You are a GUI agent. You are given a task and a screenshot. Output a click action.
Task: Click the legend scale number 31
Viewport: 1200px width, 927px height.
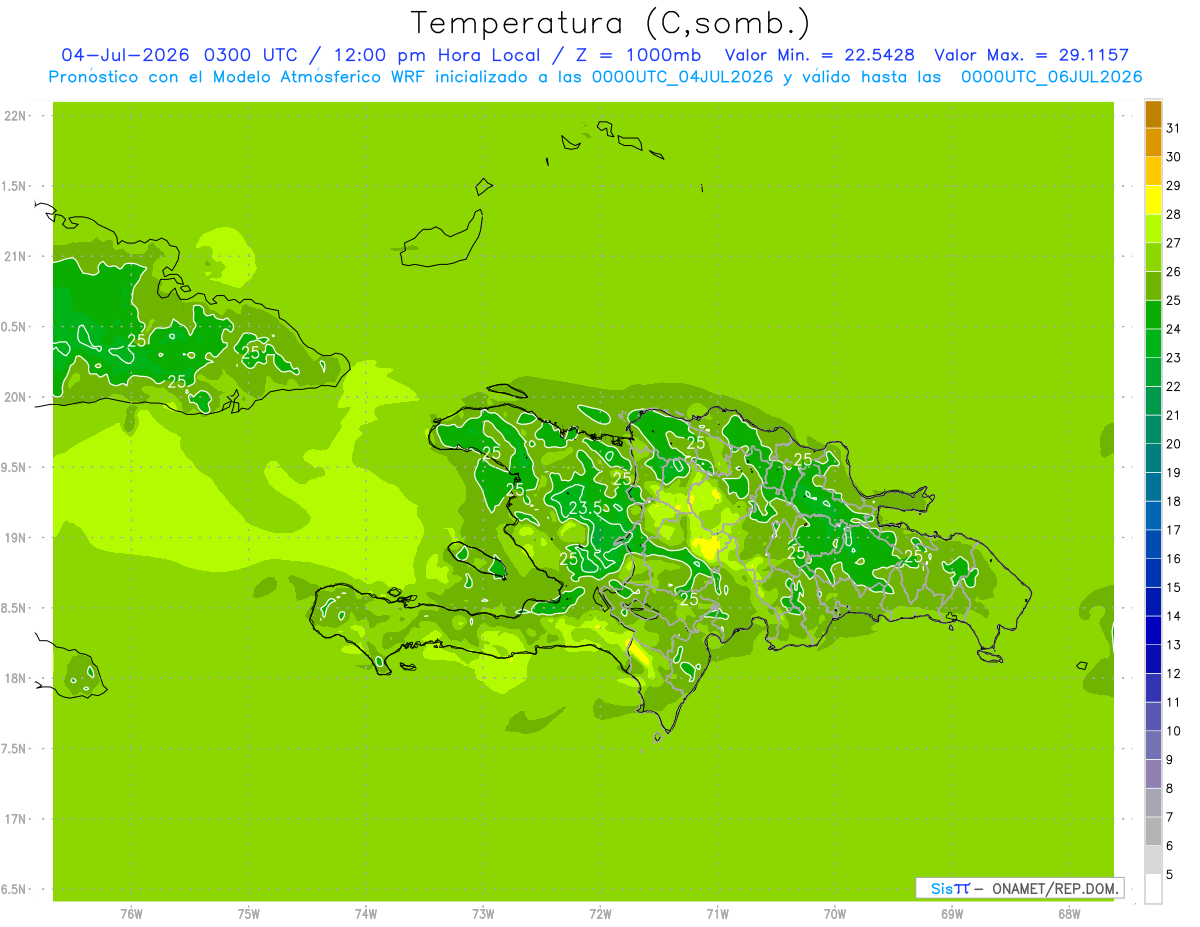1174,128
